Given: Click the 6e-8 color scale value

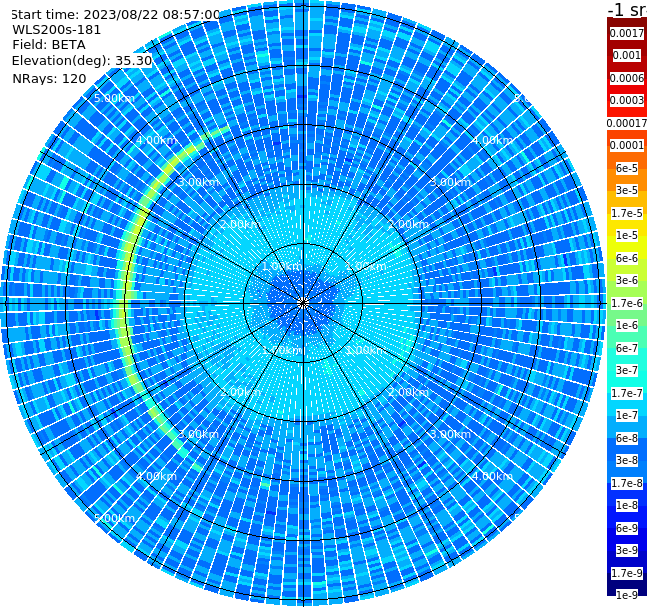Looking at the screenshot, I should click(x=627, y=438).
